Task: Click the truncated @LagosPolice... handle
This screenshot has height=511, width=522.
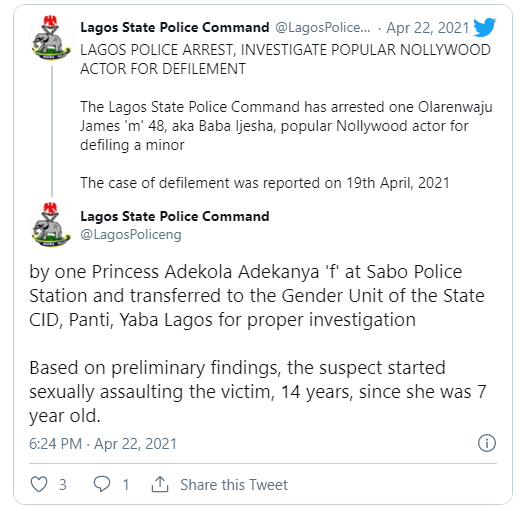Action: coord(323,28)
